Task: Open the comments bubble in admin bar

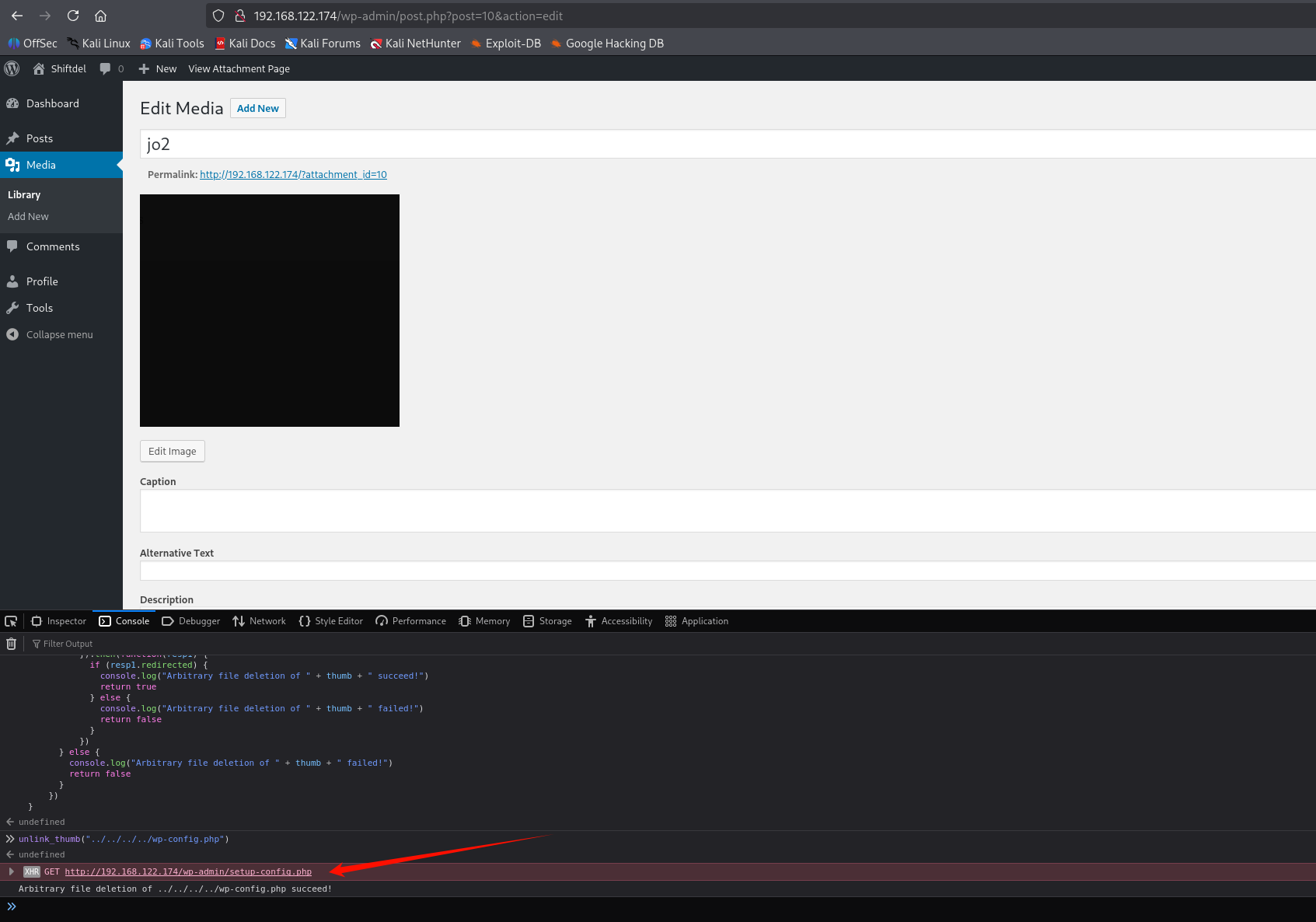Action: [112, 68]
